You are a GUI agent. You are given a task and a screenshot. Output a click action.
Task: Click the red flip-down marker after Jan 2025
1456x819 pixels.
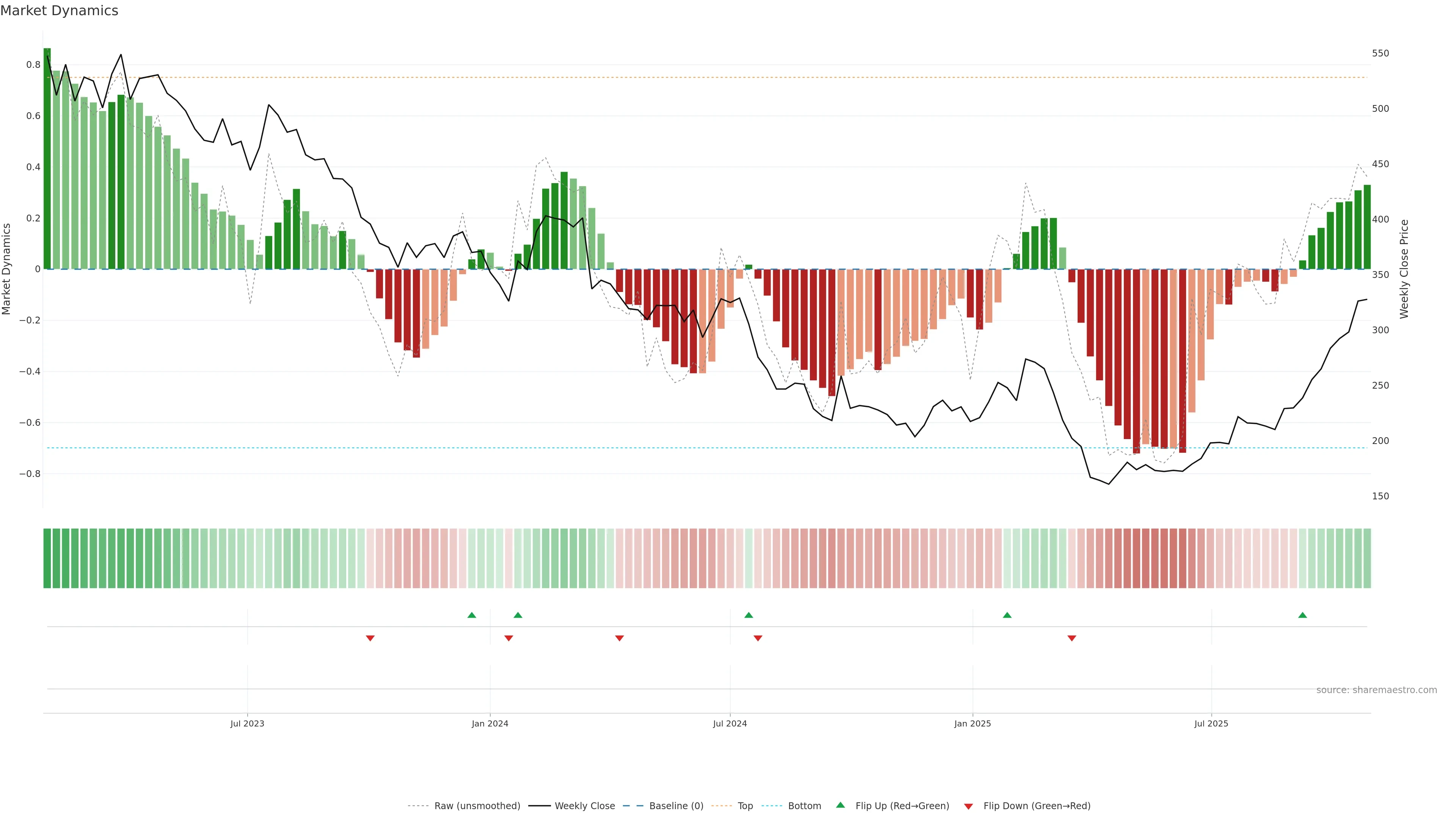[x=1072, y=638]
